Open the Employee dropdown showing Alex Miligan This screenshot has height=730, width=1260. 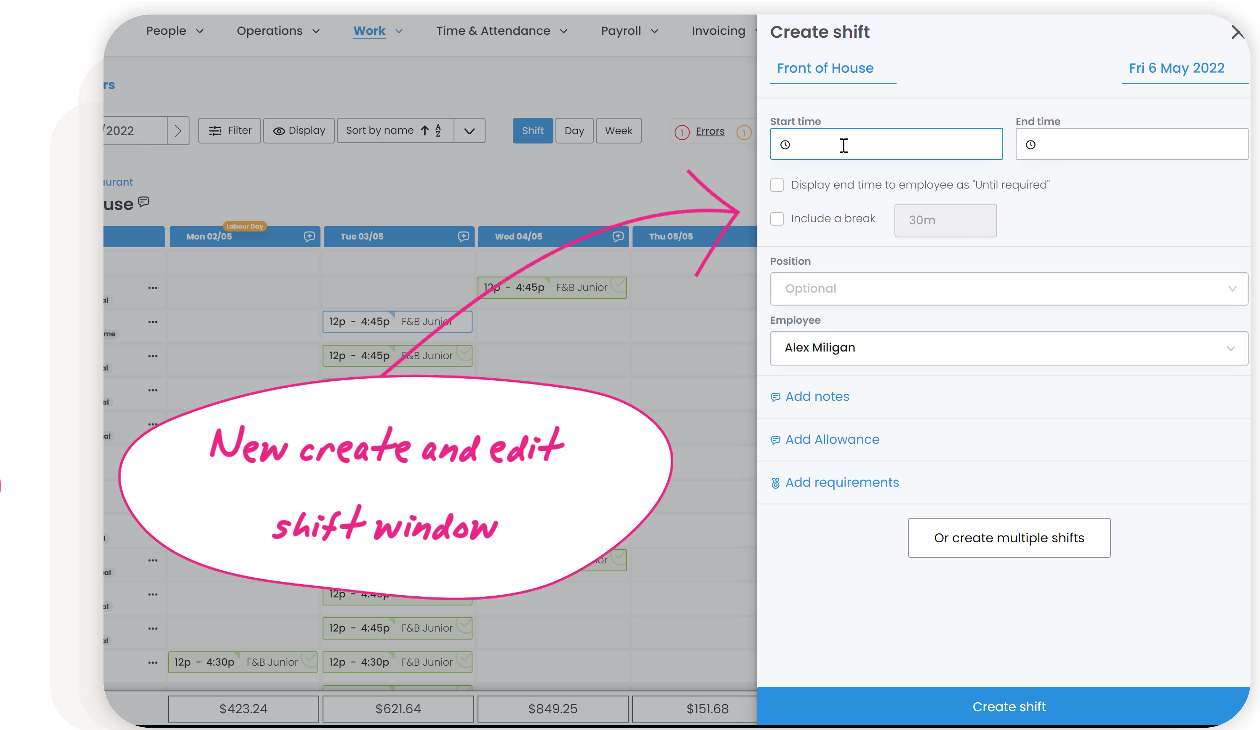coord(1009,348)
